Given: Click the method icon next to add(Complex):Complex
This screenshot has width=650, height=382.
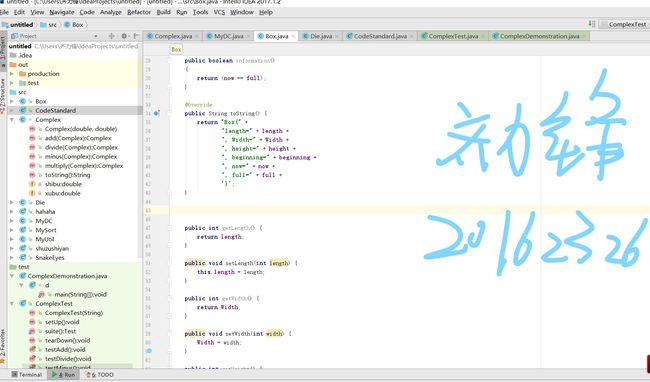Looking at the screenshot, I should (x=32, y=138).
